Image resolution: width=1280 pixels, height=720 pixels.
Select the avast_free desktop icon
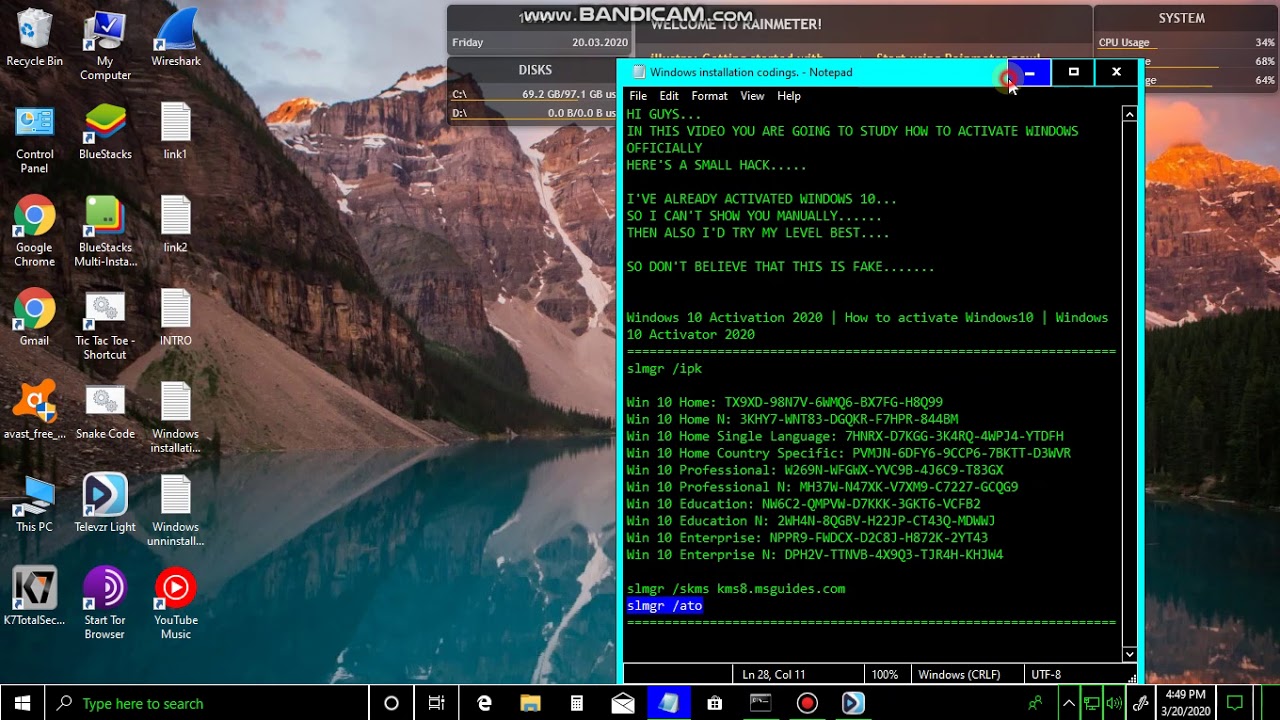[x=34, y=411]
